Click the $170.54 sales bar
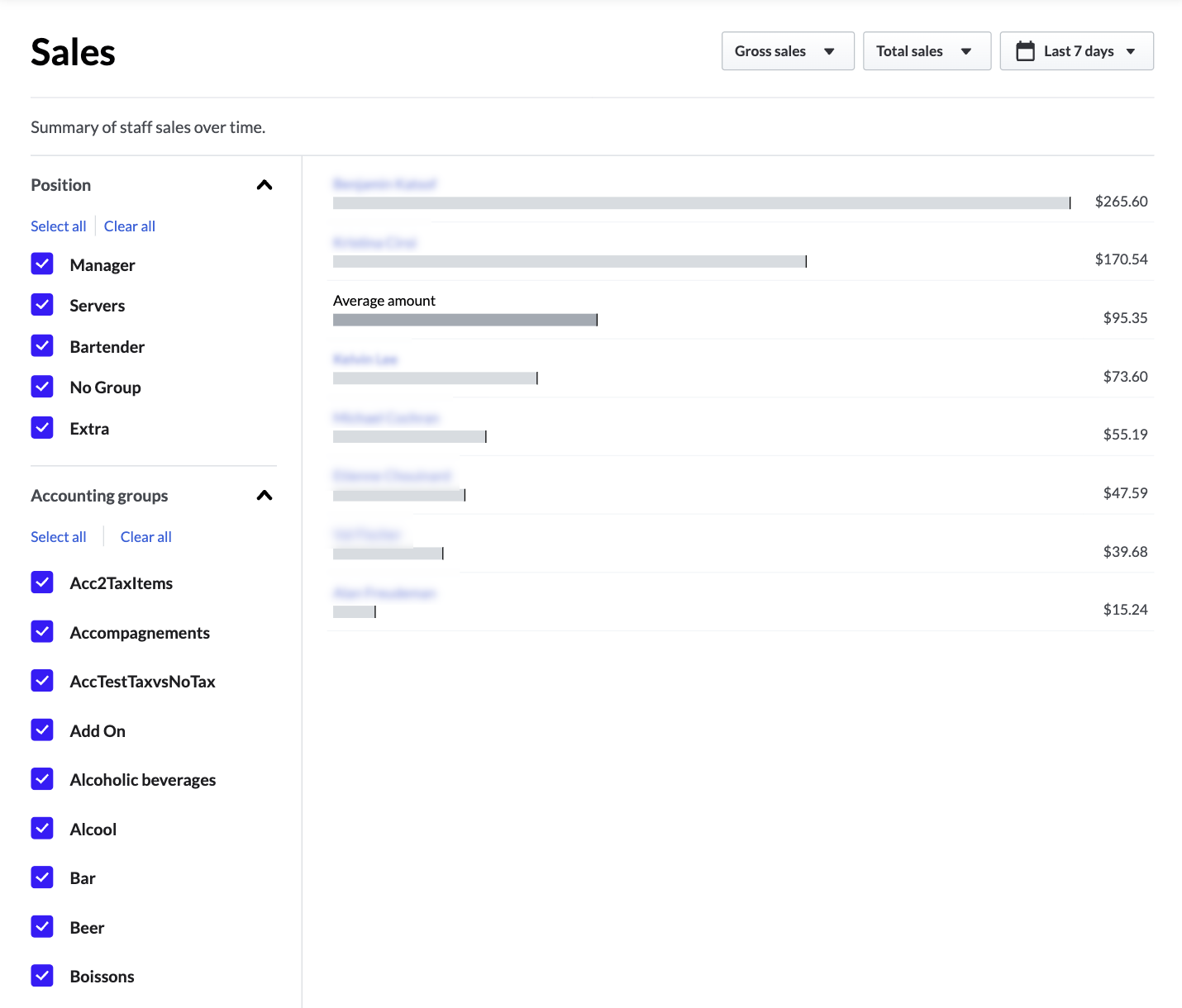Viewport: 1182px width, 1008px height. [x=570, y=261]
